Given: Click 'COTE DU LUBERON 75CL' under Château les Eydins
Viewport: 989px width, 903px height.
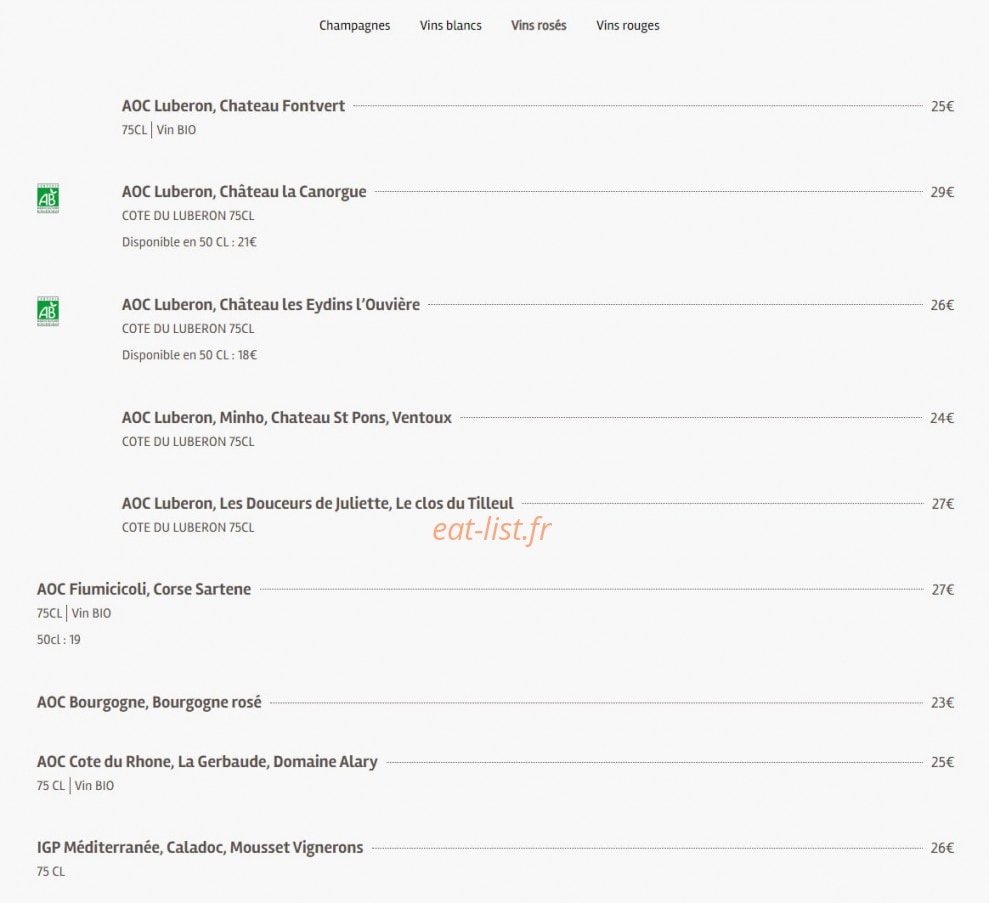Looking at the screenshot, I should (188, 329).
